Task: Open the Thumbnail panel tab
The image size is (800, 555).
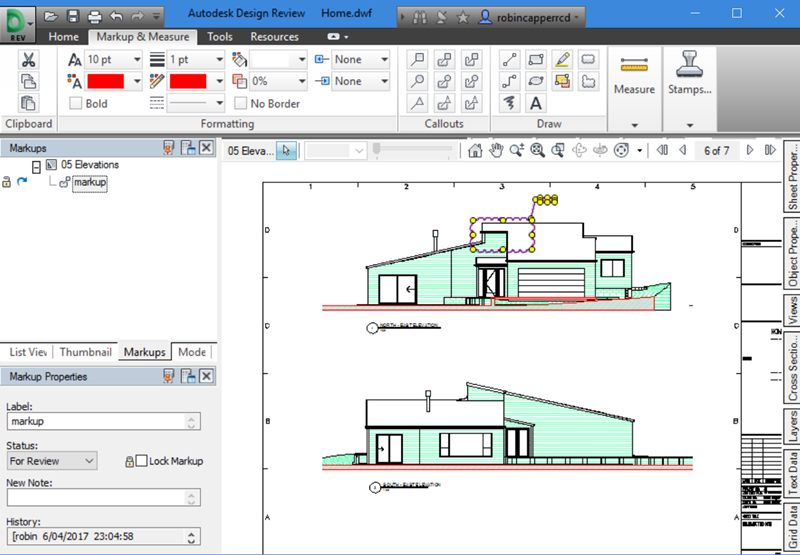Action: tap(84, 352)
